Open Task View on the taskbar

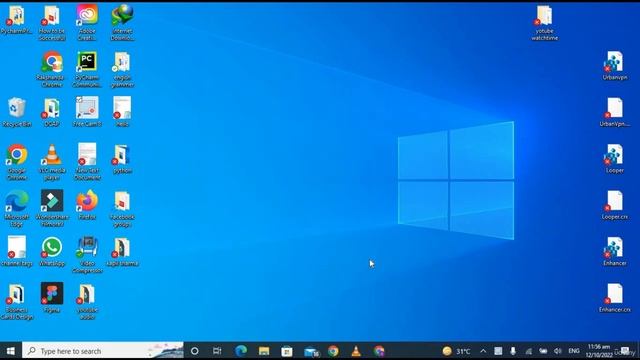(217, 351)
